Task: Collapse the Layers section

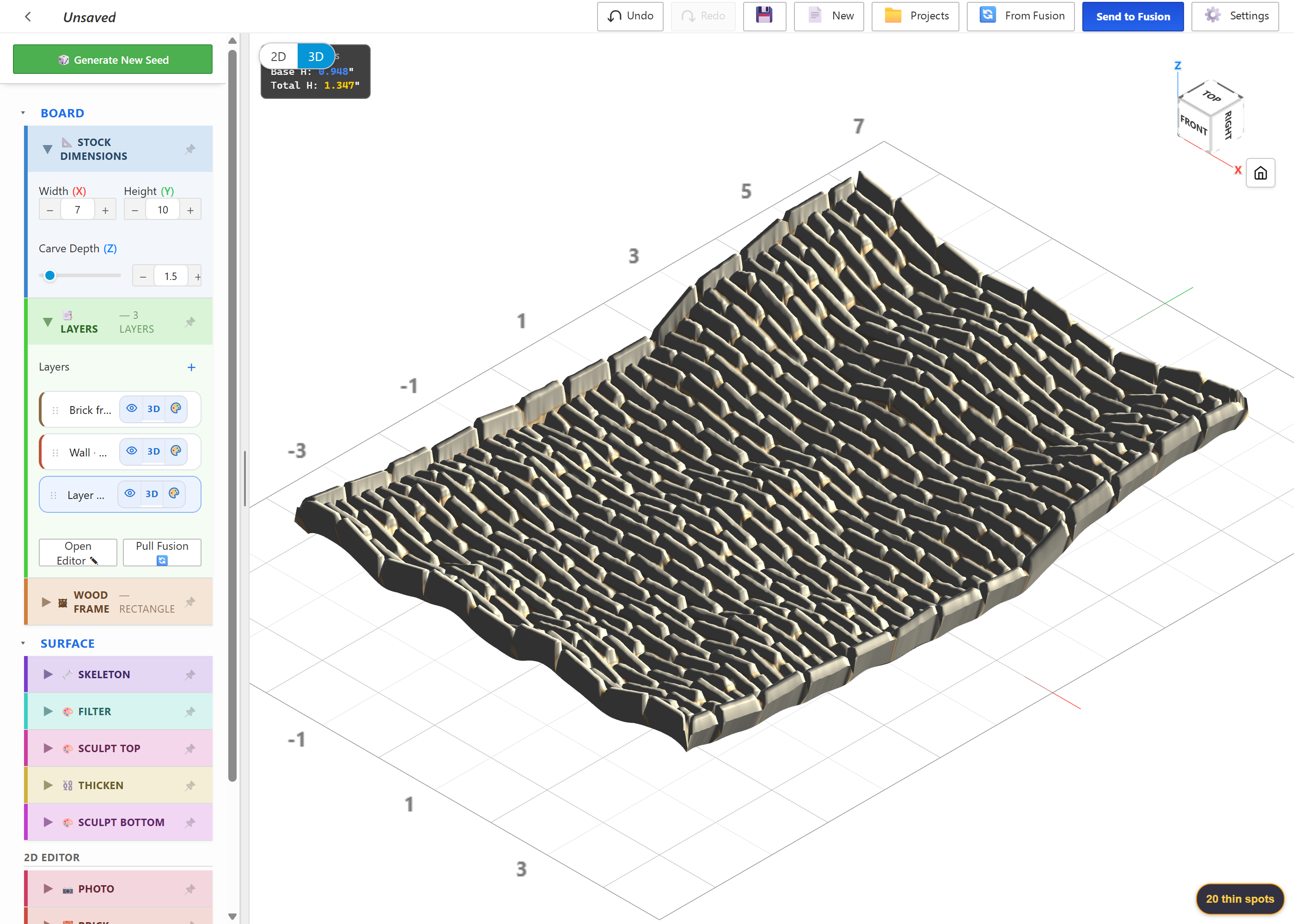Action: [x=48, y=322]
